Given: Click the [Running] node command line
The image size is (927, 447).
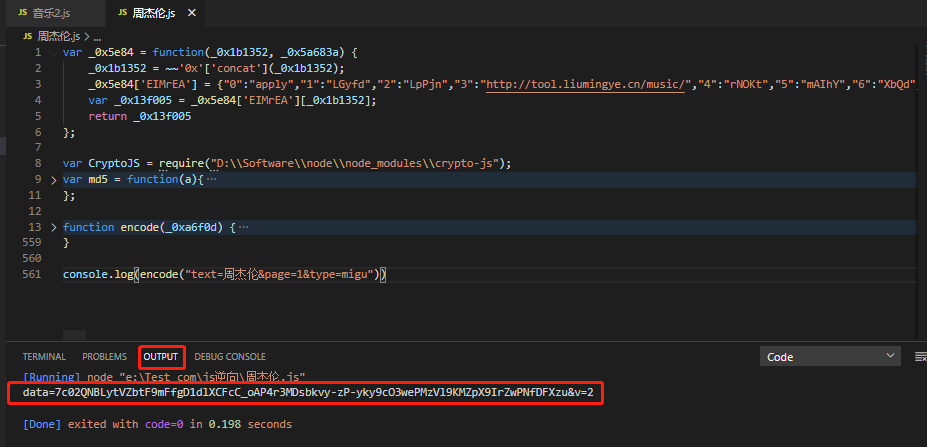Looking at the screenshot, I should [x=164, y=376].
